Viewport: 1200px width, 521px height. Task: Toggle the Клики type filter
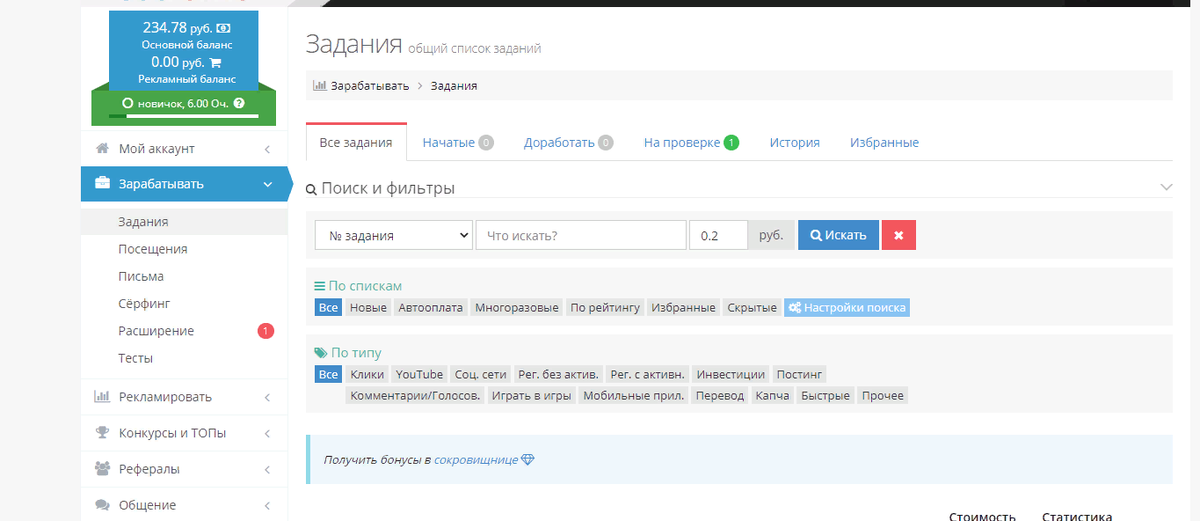367,375
